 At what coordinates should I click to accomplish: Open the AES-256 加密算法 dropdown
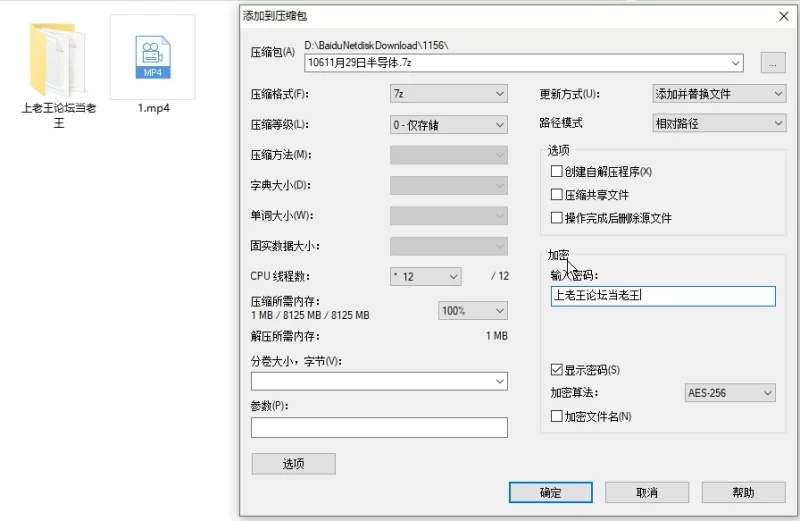pyautogui.click(x=730, y=392)
